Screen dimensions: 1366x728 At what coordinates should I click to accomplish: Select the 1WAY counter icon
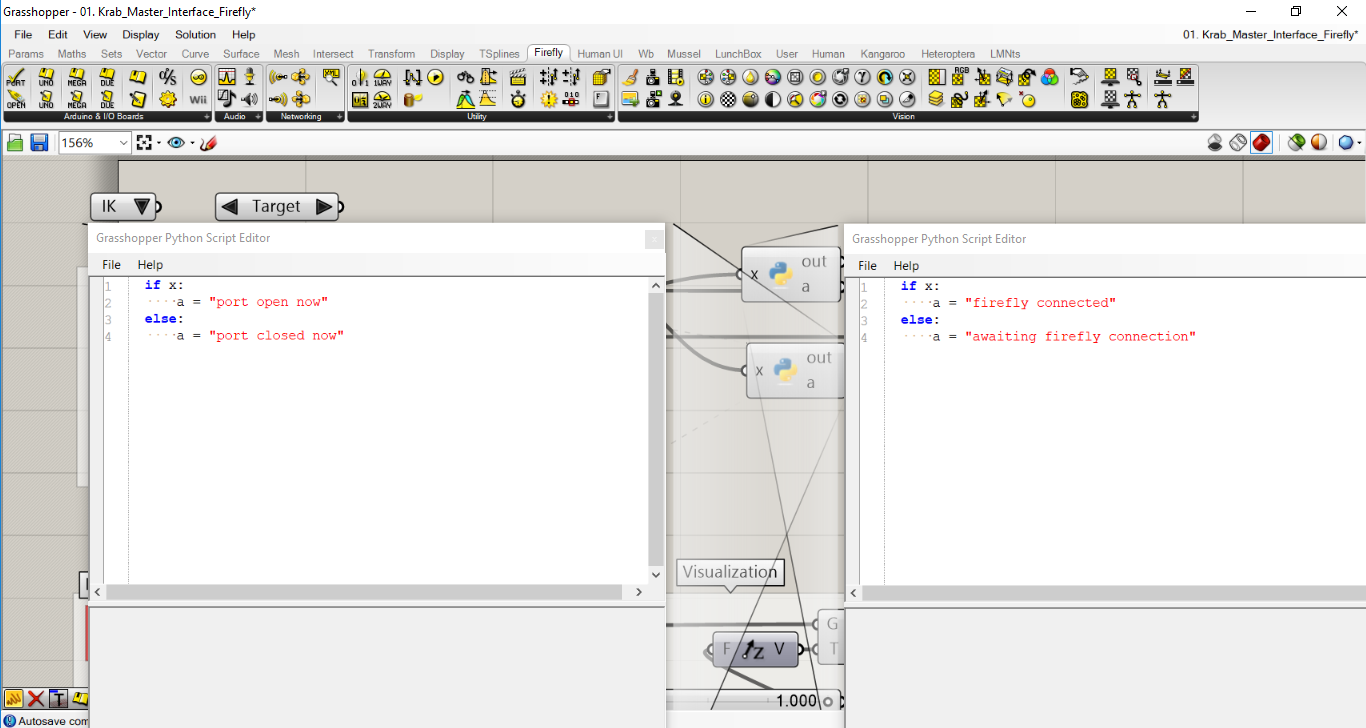click(x=382, y=77)
